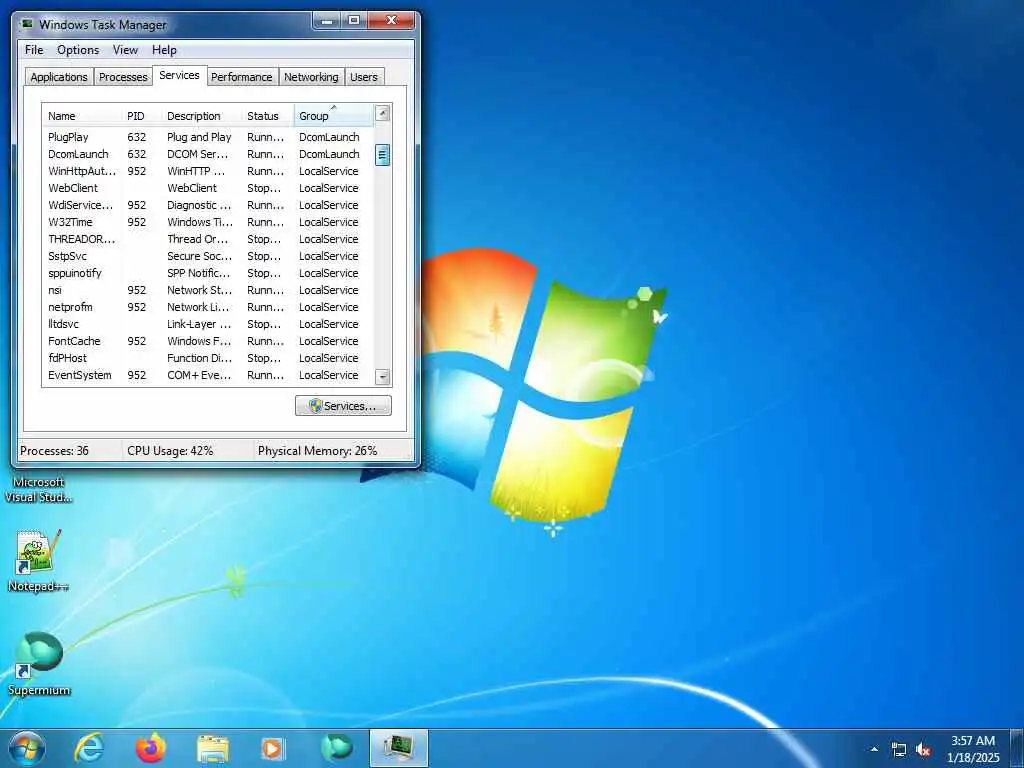This screenshot has height=768, width=1024.
Task: Launch Internet Explorer from taskbar
Action: click(89, 748)
